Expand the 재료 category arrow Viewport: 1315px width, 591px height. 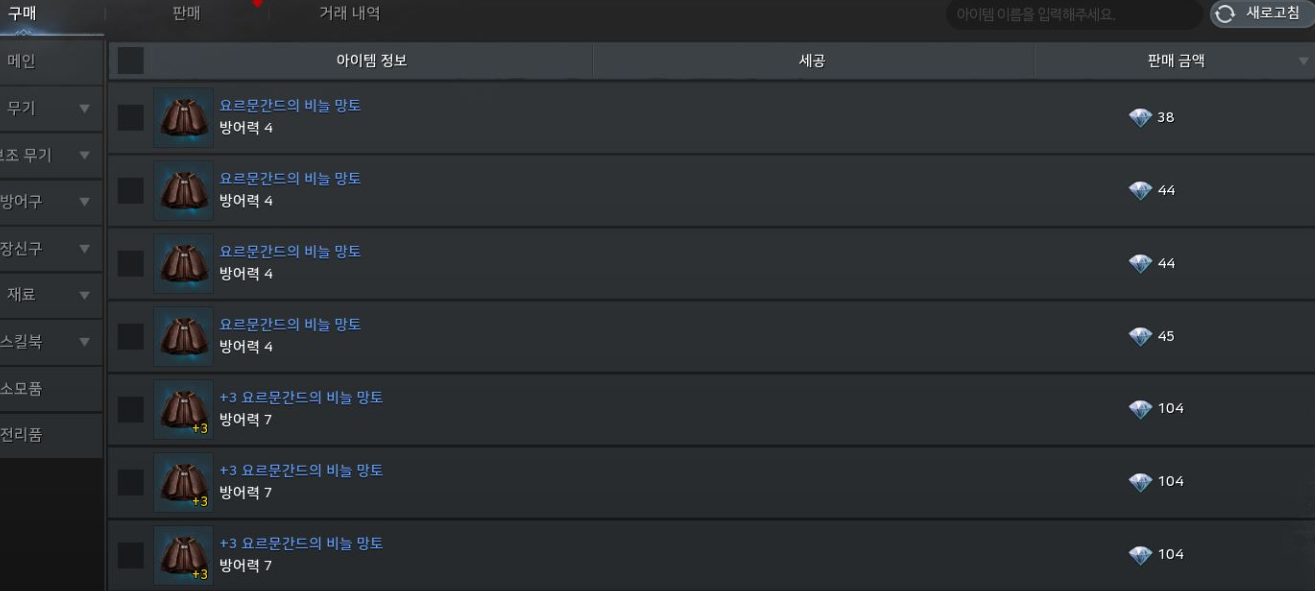[x=84, y=296]
